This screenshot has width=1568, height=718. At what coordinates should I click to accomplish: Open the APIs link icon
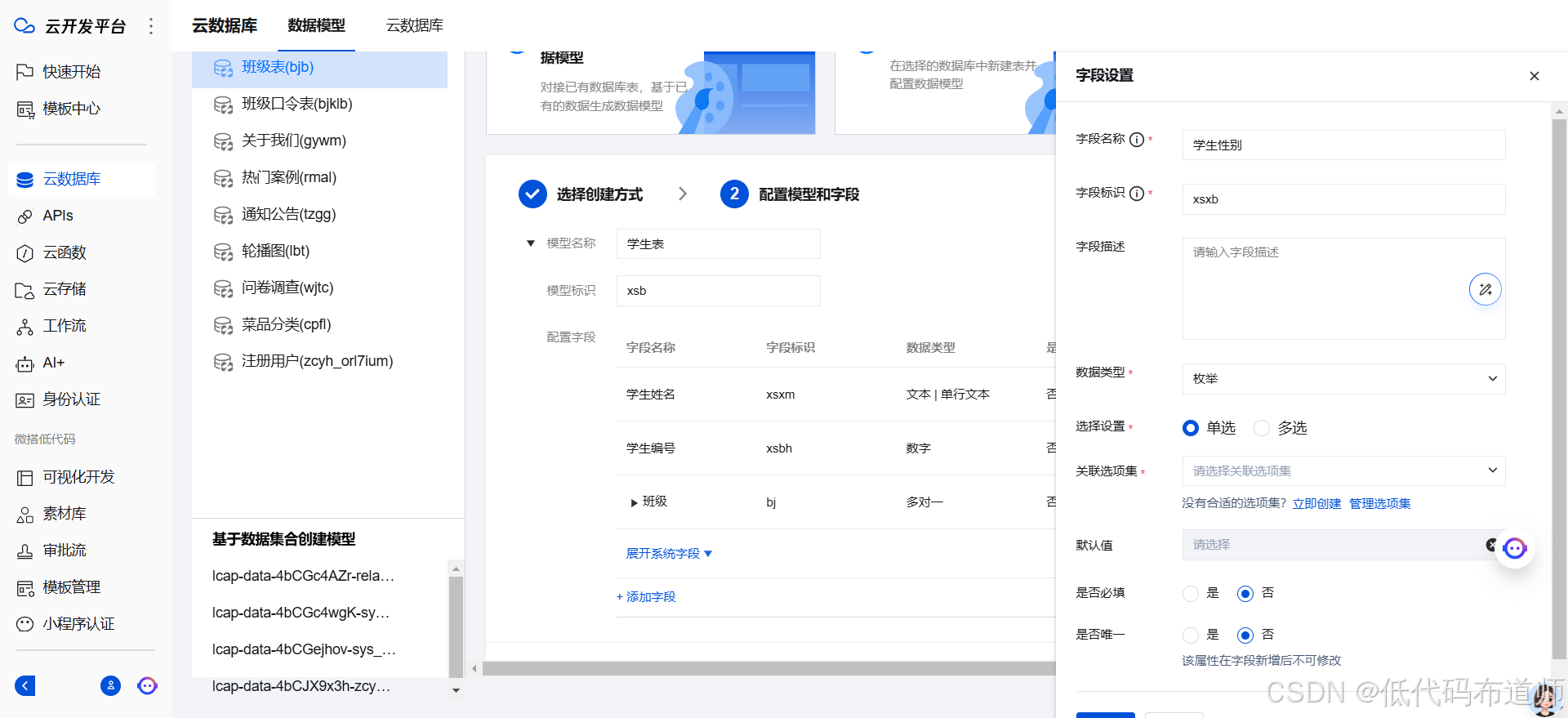coord(24,216)
